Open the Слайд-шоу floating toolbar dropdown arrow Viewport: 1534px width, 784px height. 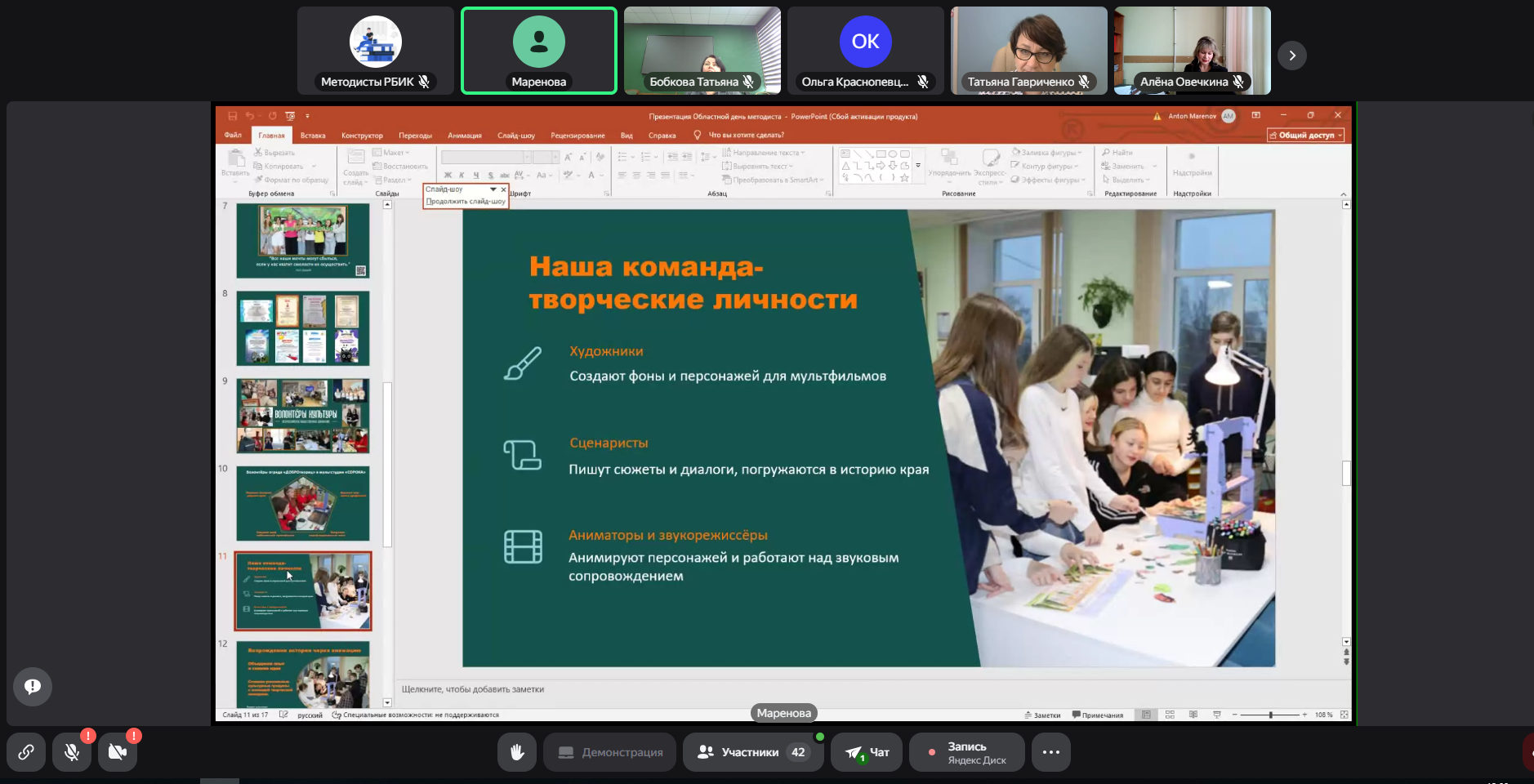493,189
